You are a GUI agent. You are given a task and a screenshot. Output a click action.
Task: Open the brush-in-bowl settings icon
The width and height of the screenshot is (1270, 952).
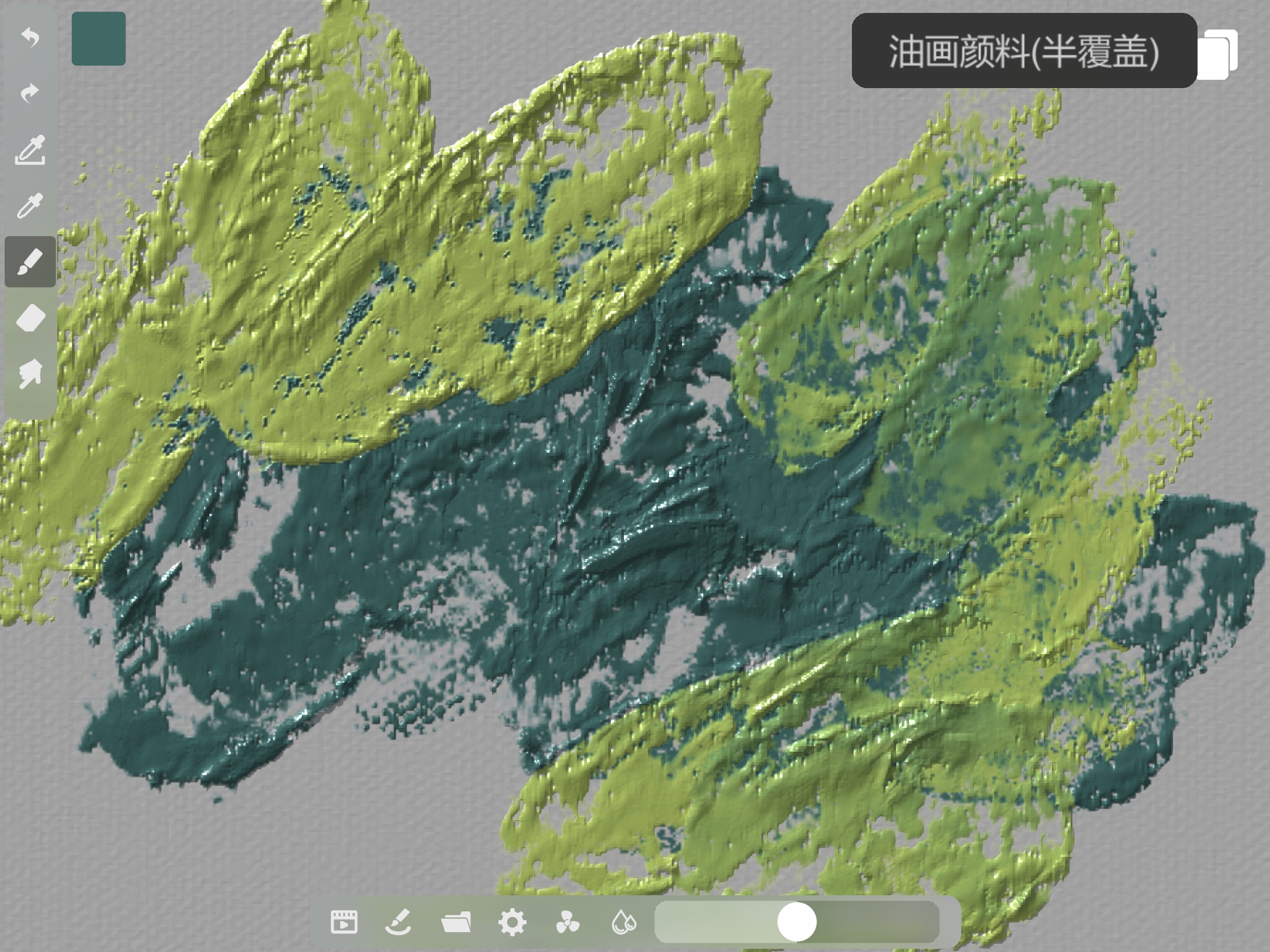click(398, 922)
